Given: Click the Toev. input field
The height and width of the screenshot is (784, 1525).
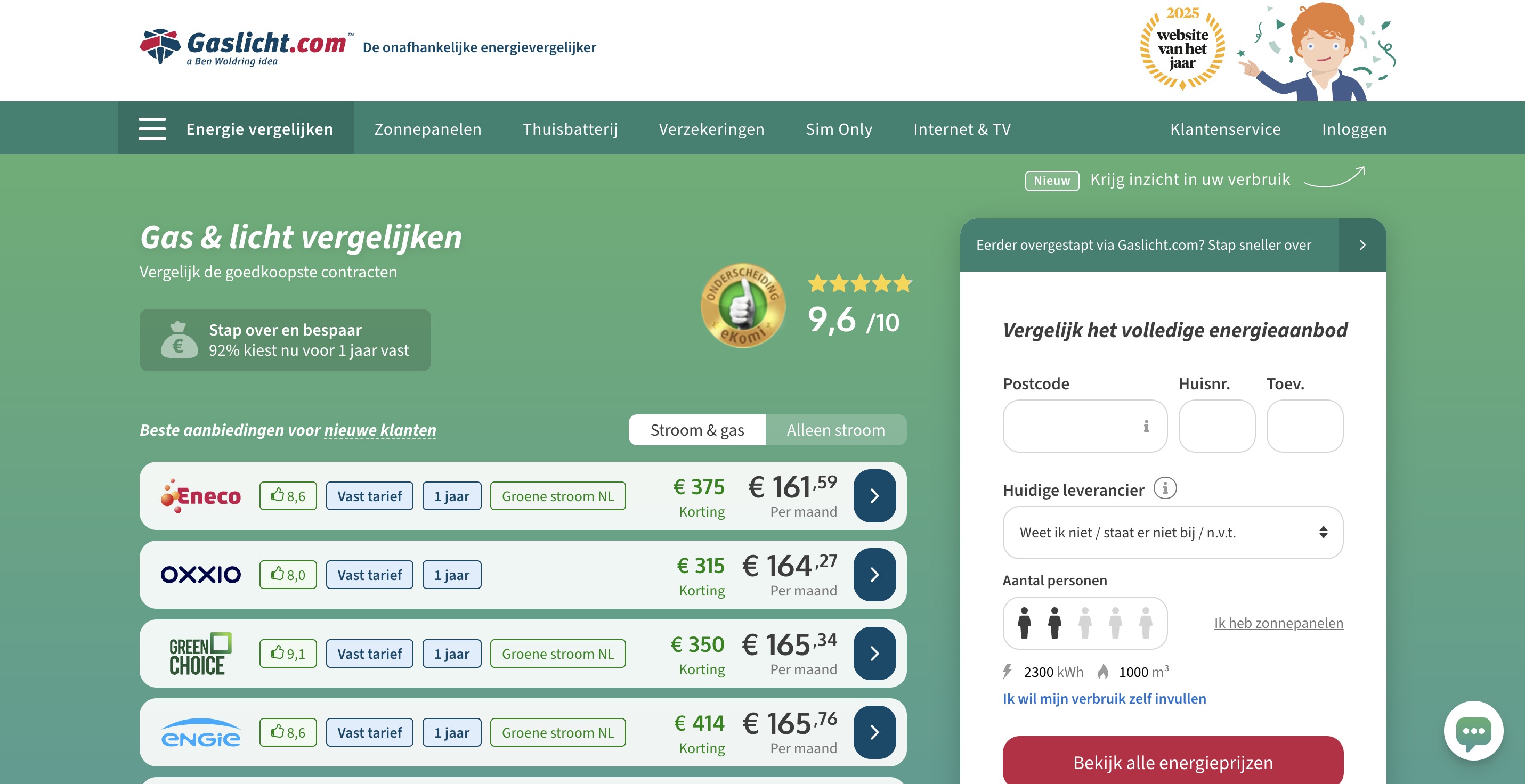Looking at the screenshot, I should tap(1305, 426).
